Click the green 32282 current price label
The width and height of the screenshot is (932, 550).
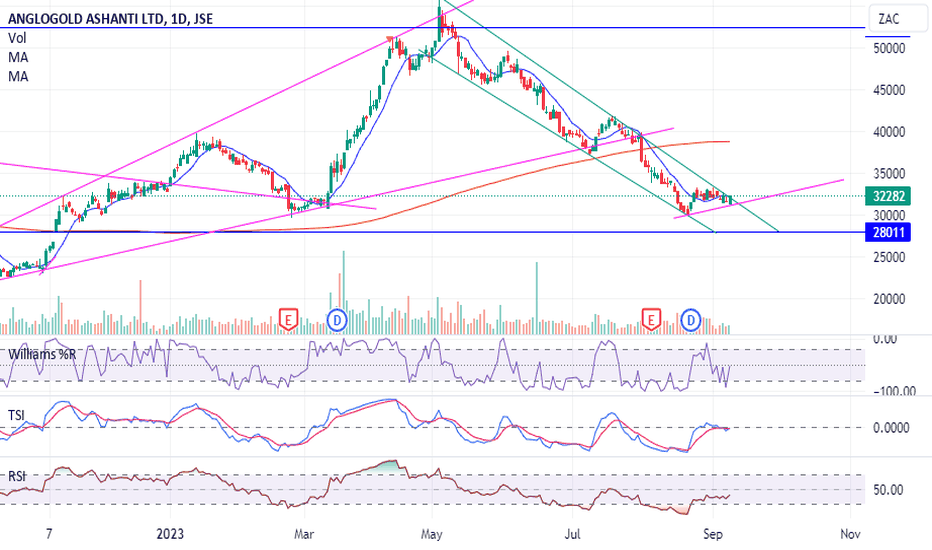[x=888, y=196]
